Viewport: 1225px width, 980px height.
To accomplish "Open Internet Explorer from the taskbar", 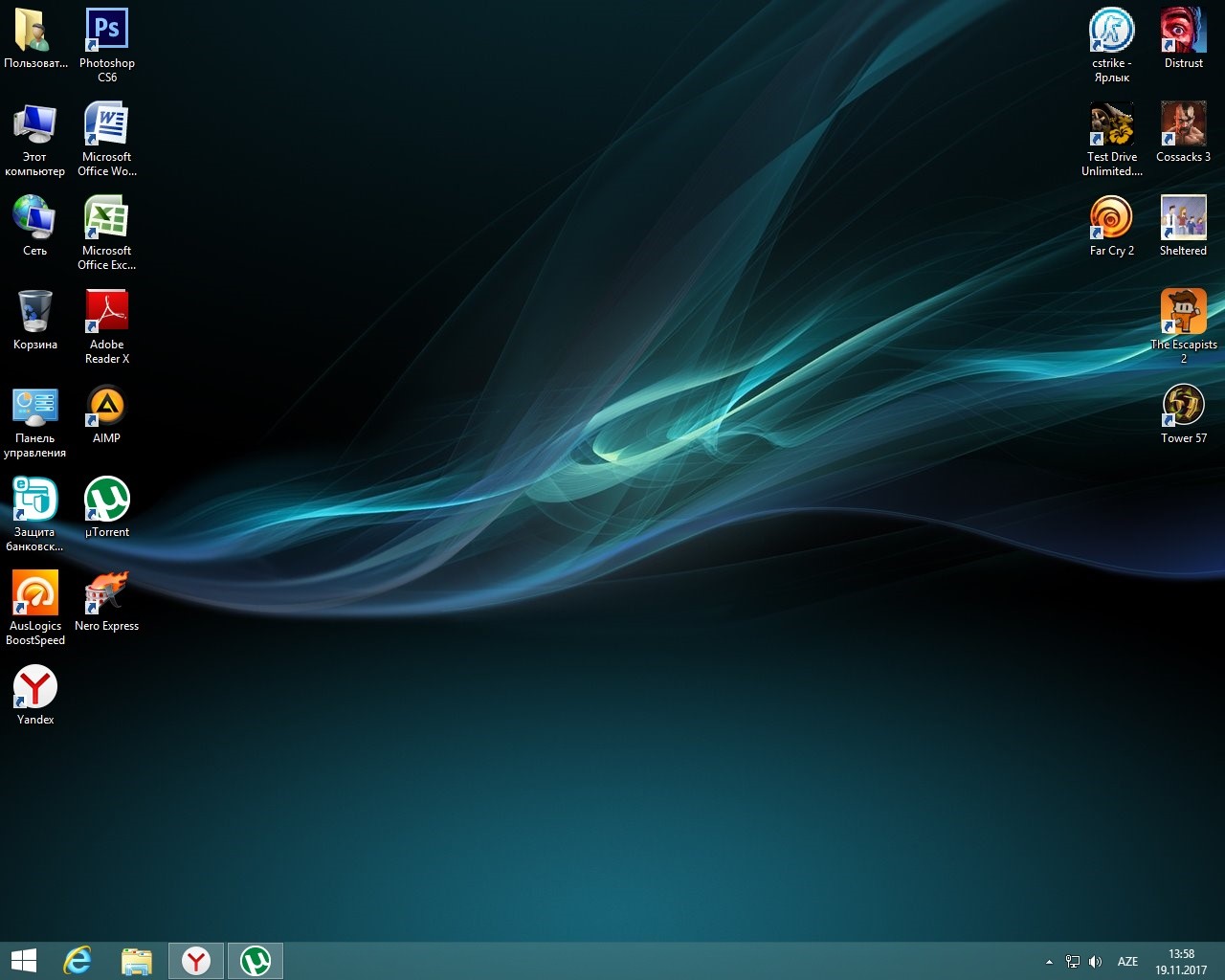I will tap(78, 961).
